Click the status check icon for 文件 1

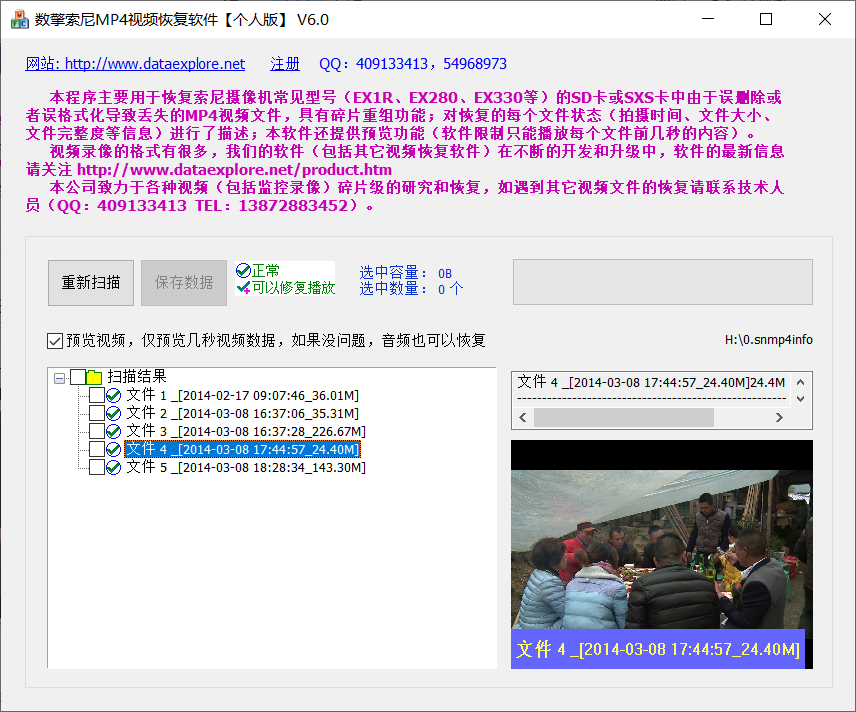pos(114,395)
